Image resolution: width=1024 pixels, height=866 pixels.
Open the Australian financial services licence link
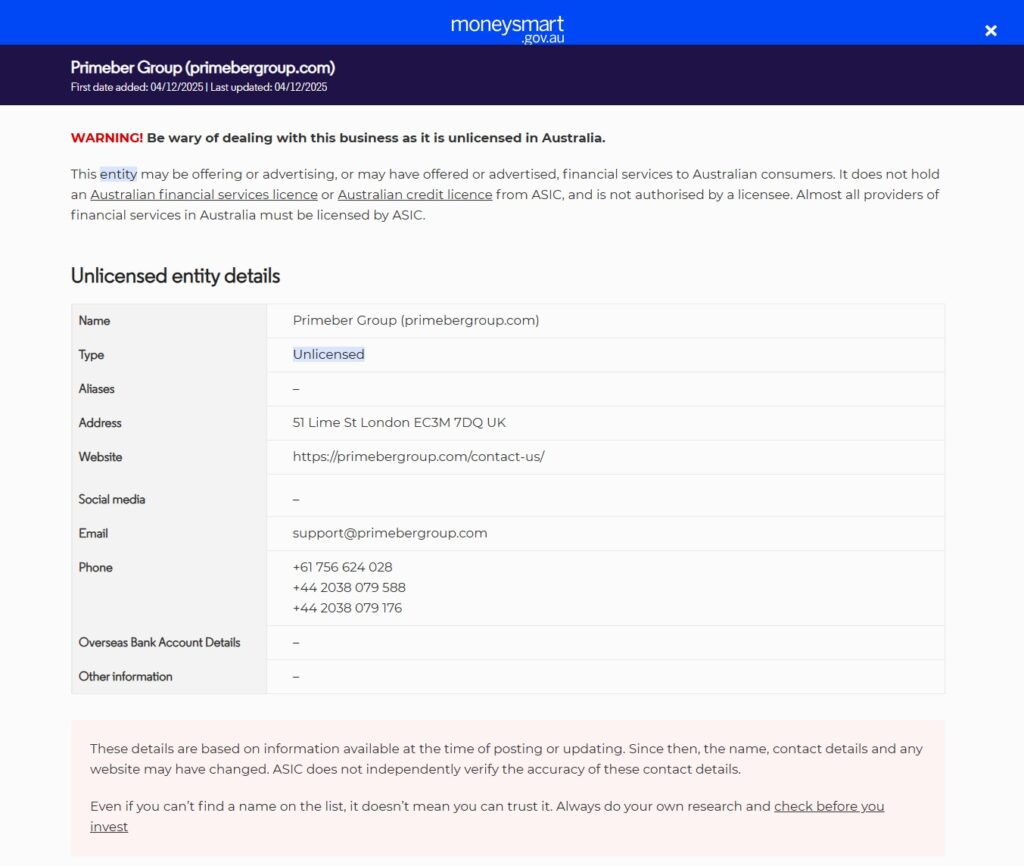tap(204, 194)
